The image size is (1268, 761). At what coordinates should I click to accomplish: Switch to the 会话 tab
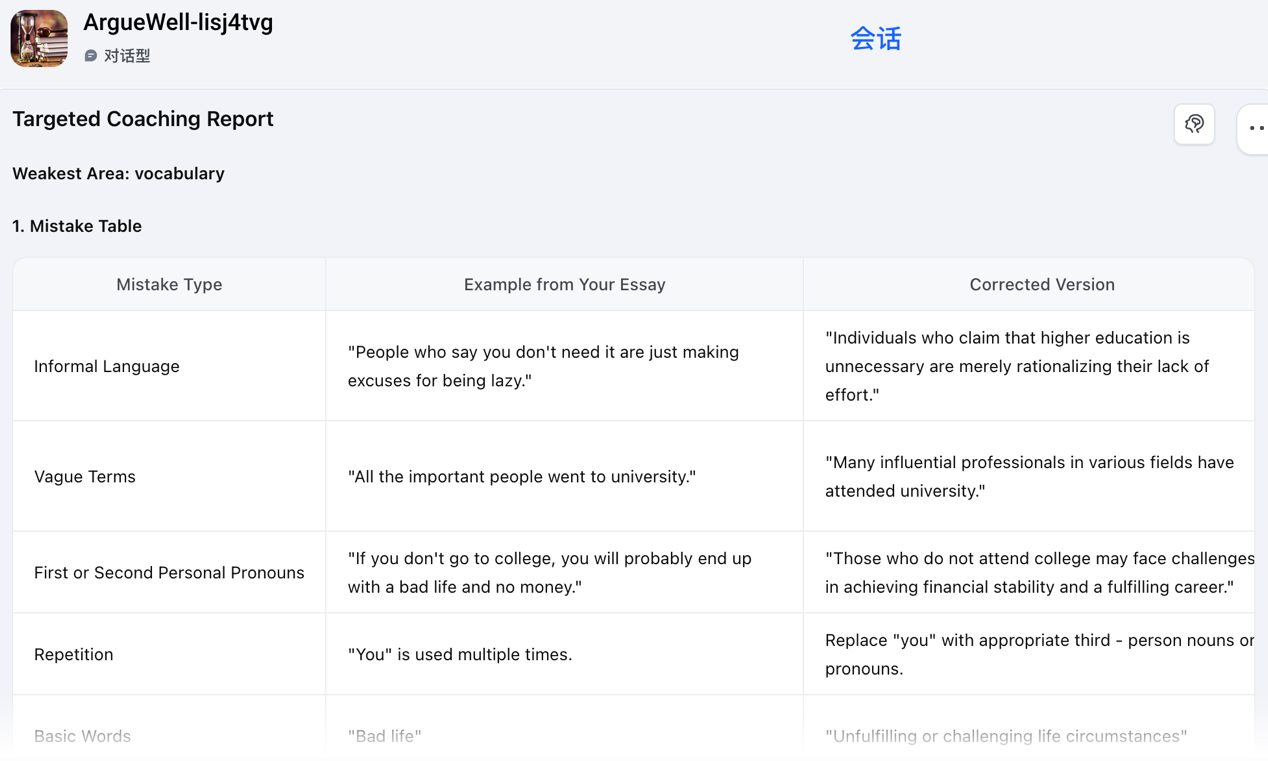pyautogui.click(x=875, y=39)
